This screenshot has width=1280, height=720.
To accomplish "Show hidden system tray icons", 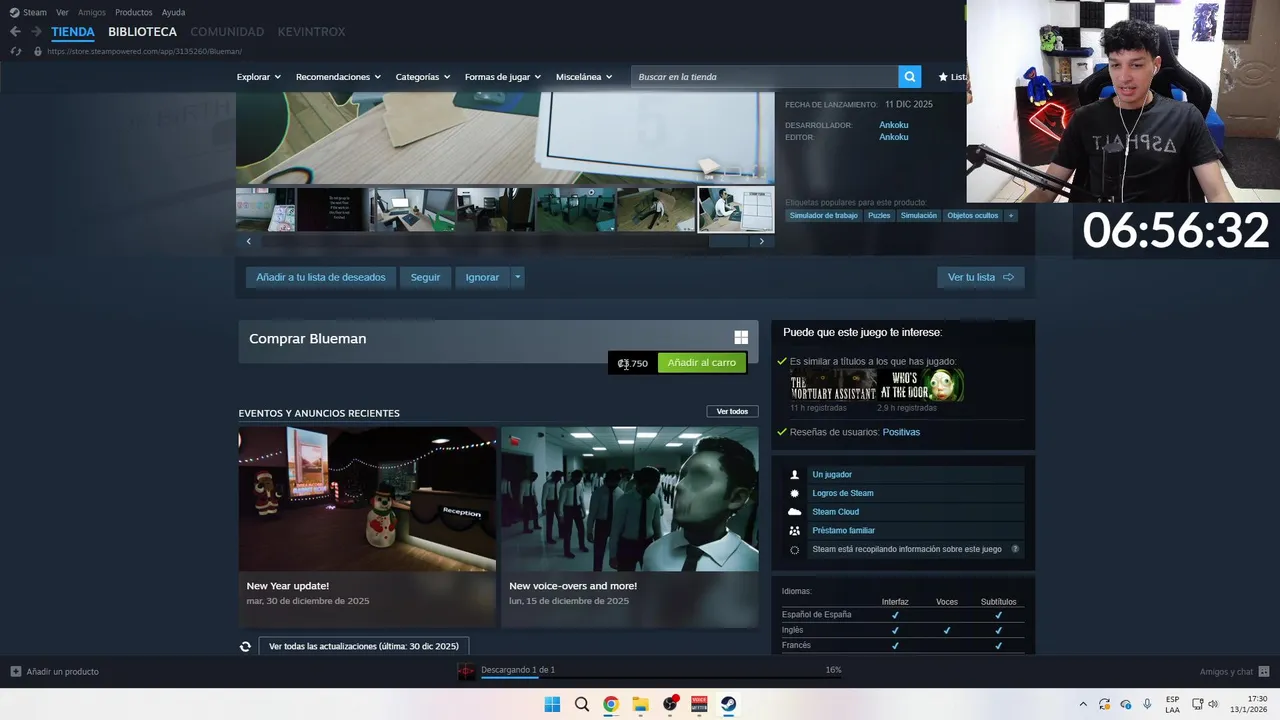I will coord(1082,704).
